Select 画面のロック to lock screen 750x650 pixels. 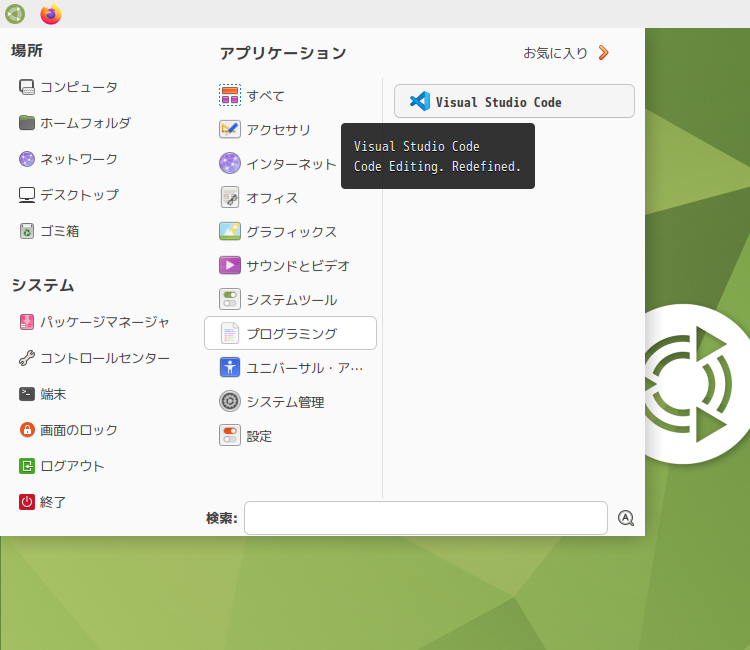[68, 430]
